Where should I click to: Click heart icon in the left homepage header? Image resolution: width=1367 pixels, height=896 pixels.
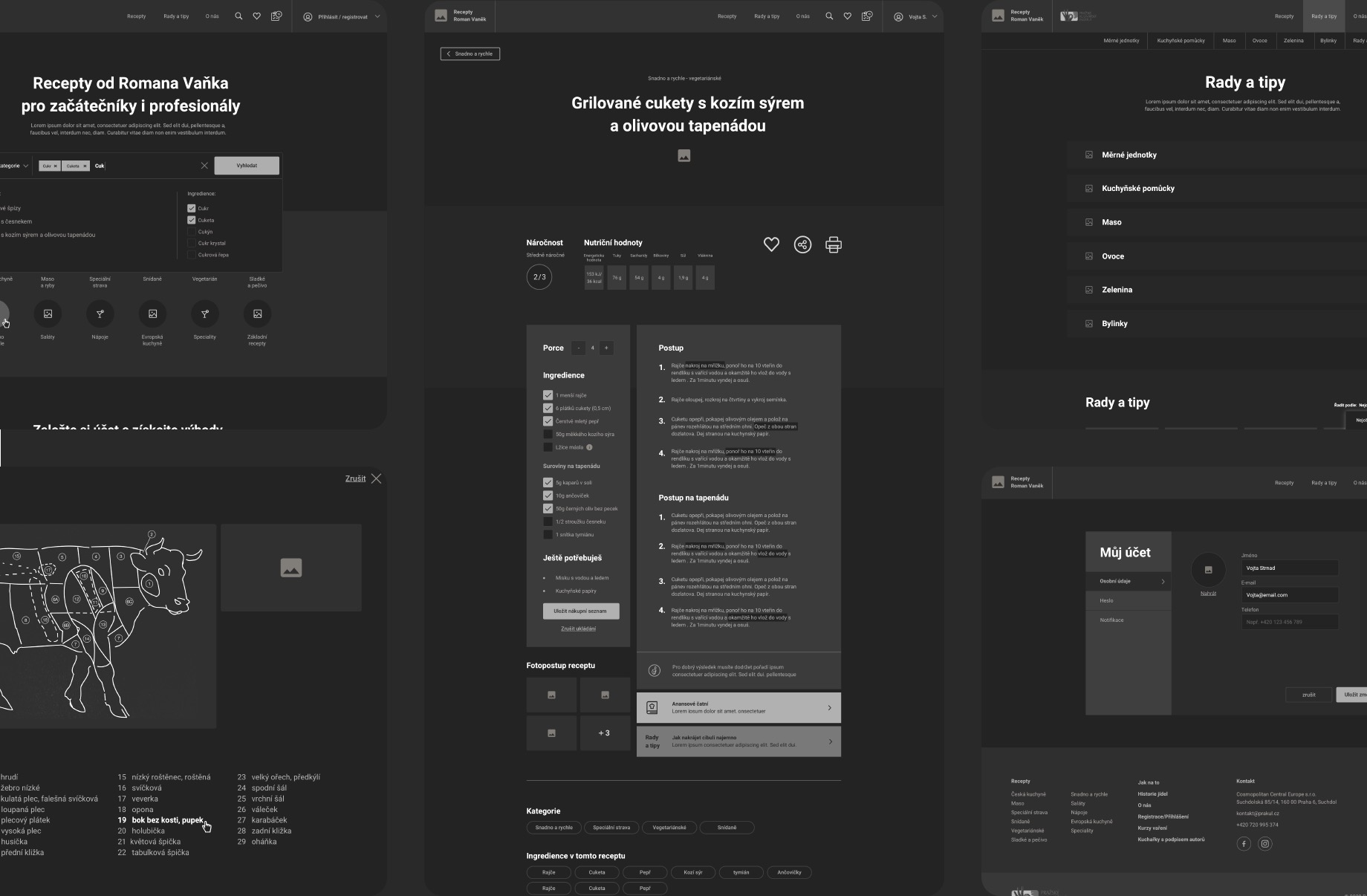(256, 16)
